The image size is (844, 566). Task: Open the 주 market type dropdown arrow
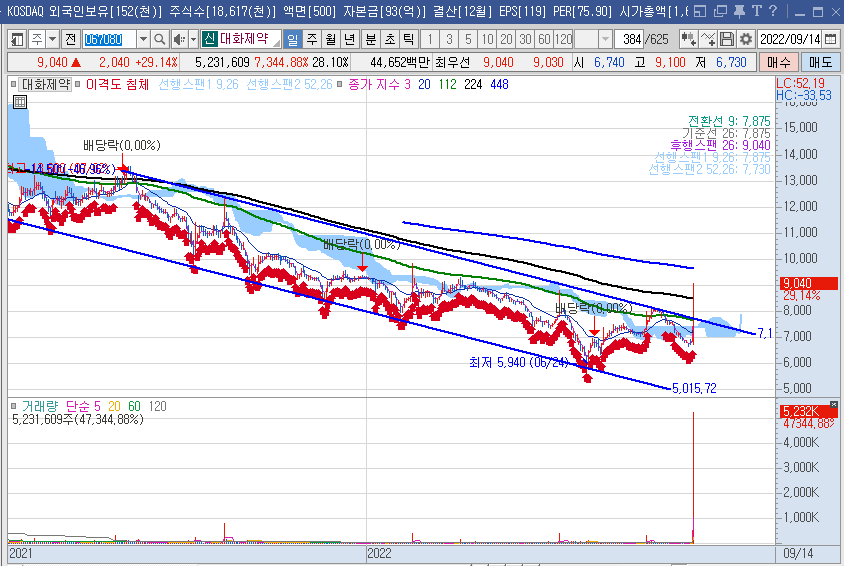52,39
